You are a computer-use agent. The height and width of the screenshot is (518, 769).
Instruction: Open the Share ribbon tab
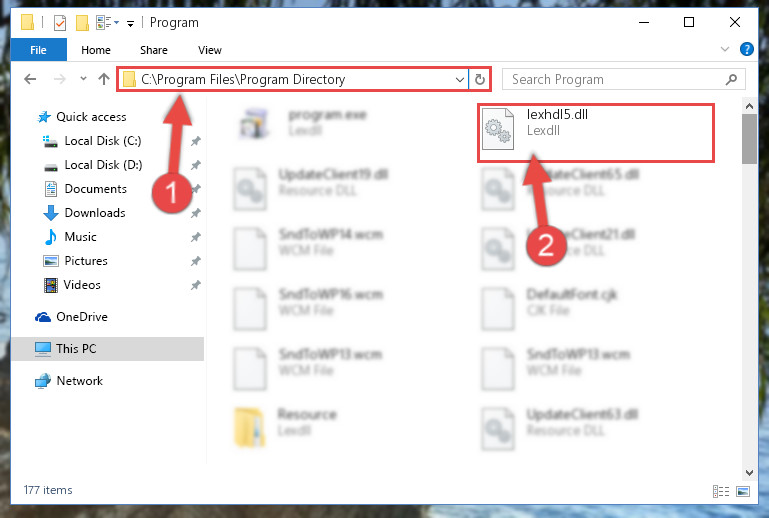click(154, 50)
